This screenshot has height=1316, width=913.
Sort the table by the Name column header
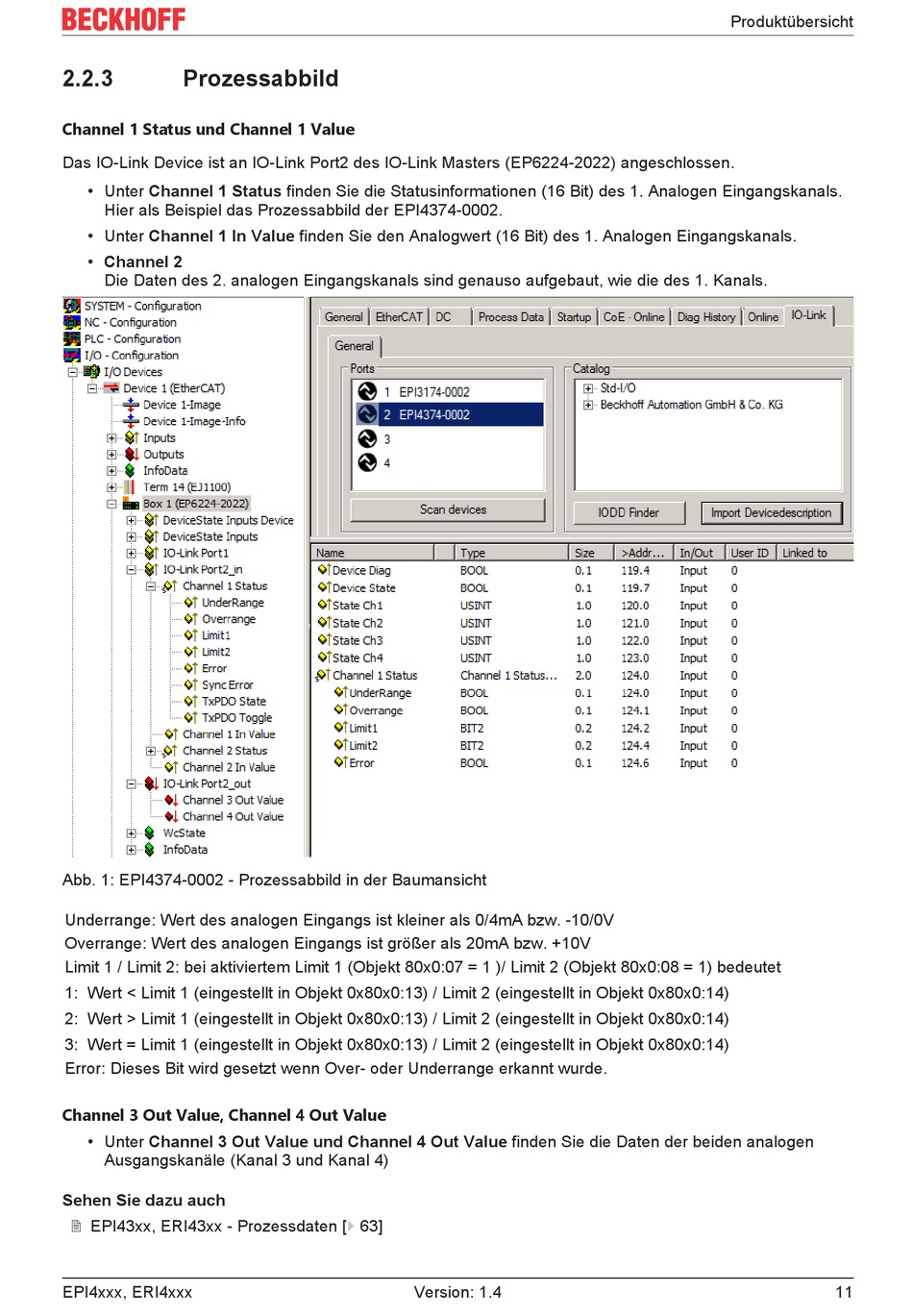(372, 553)
